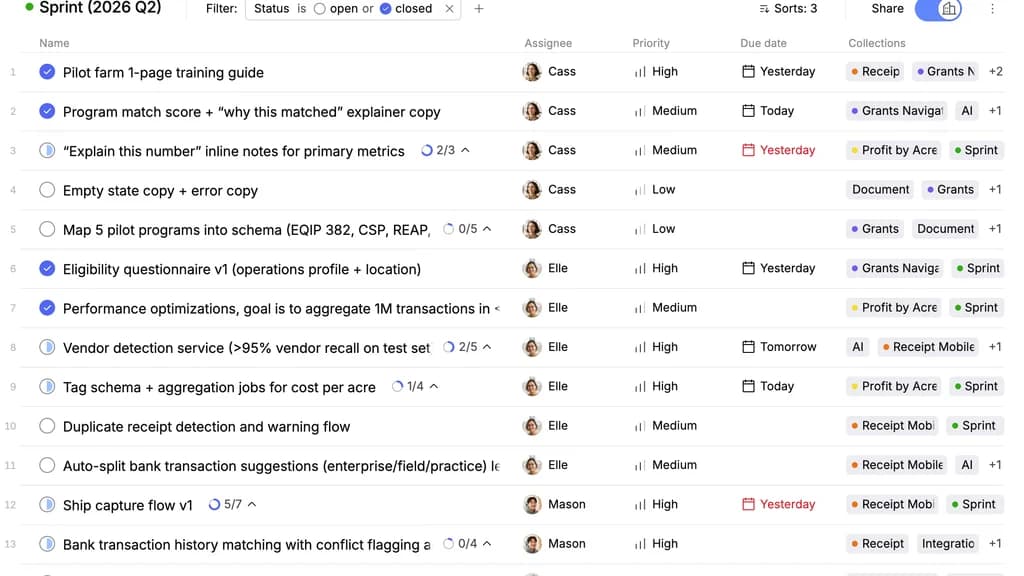Click subtask progress ring 2/5 on Vendor detection
The height and width of the screenshot is (576, 1024).
coord(449,348)
